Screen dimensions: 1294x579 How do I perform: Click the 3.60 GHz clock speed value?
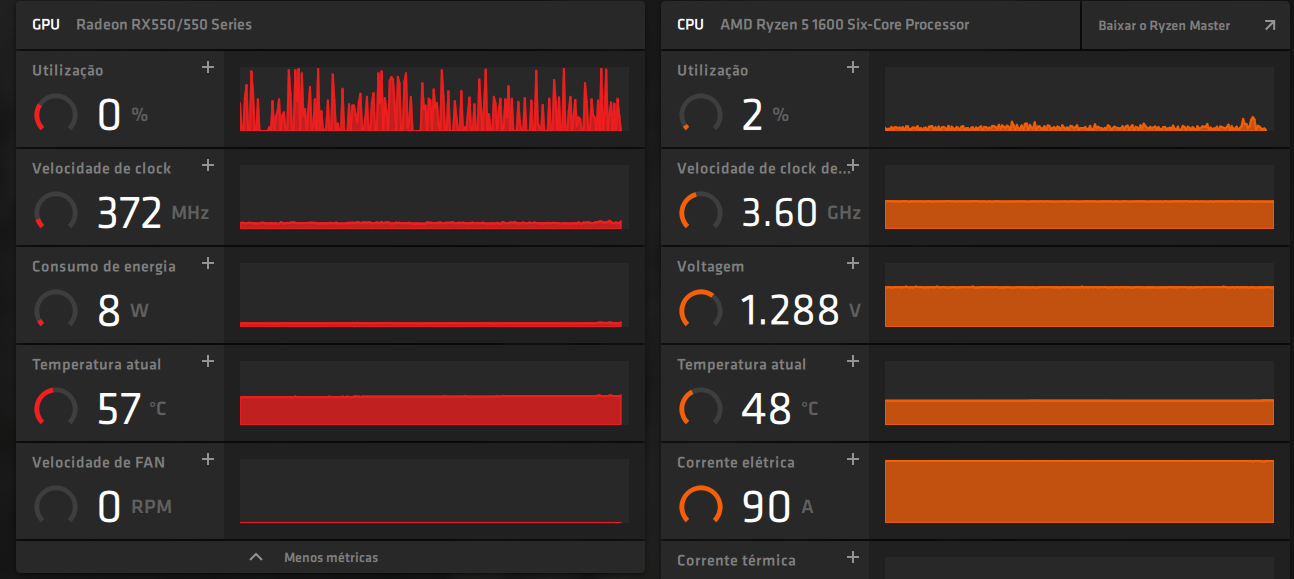pos(801,213)
